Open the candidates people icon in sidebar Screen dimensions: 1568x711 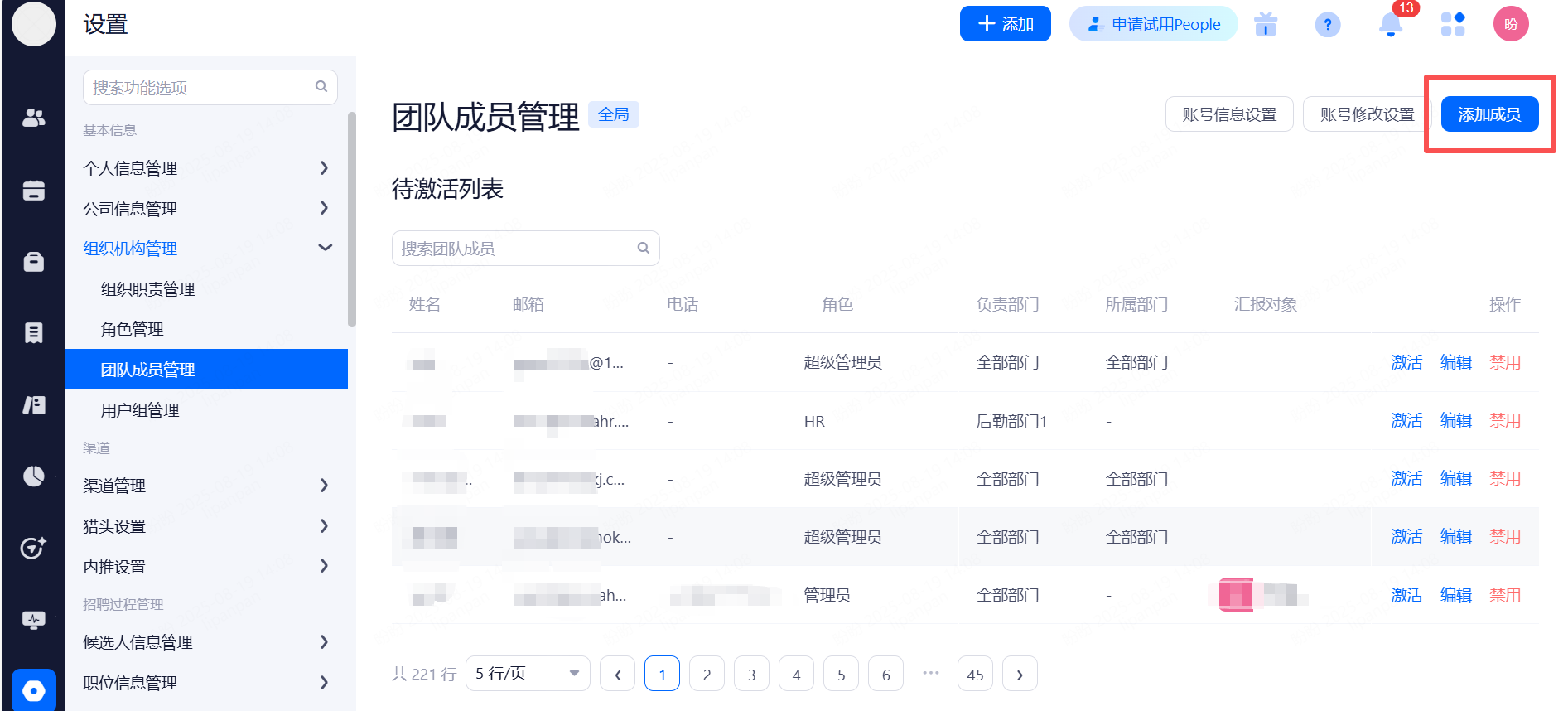33,118
